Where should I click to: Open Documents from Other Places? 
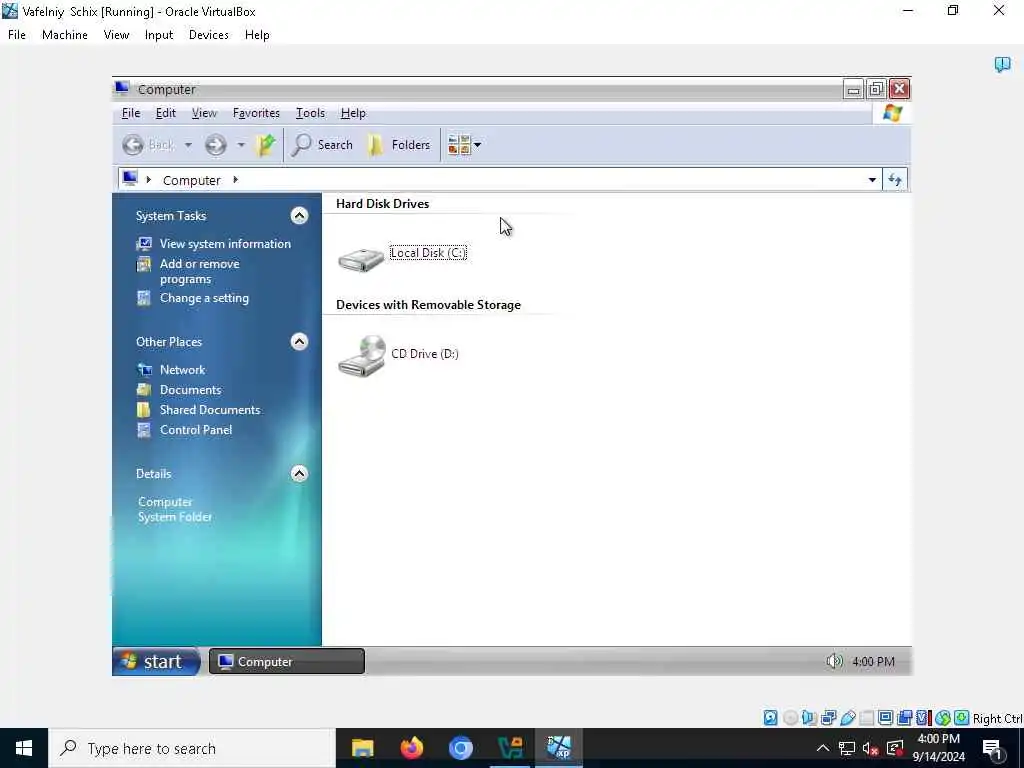click(190, 390)
